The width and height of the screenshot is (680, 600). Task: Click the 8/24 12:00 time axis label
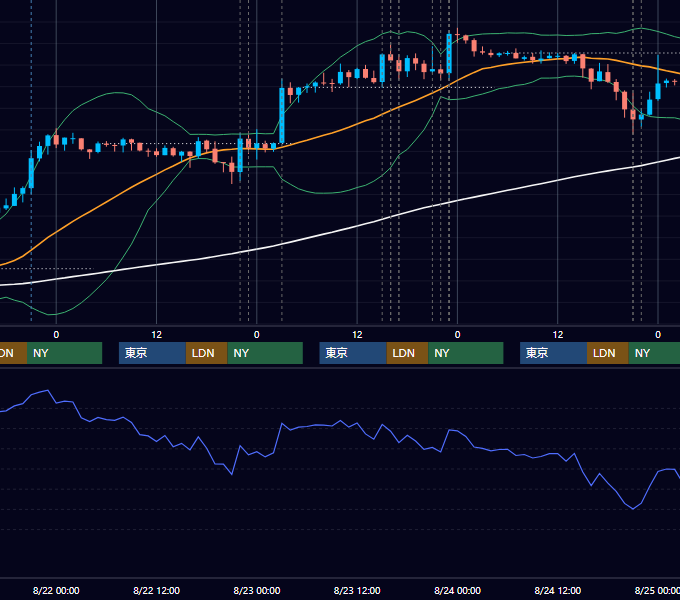(x=558, y=590)
